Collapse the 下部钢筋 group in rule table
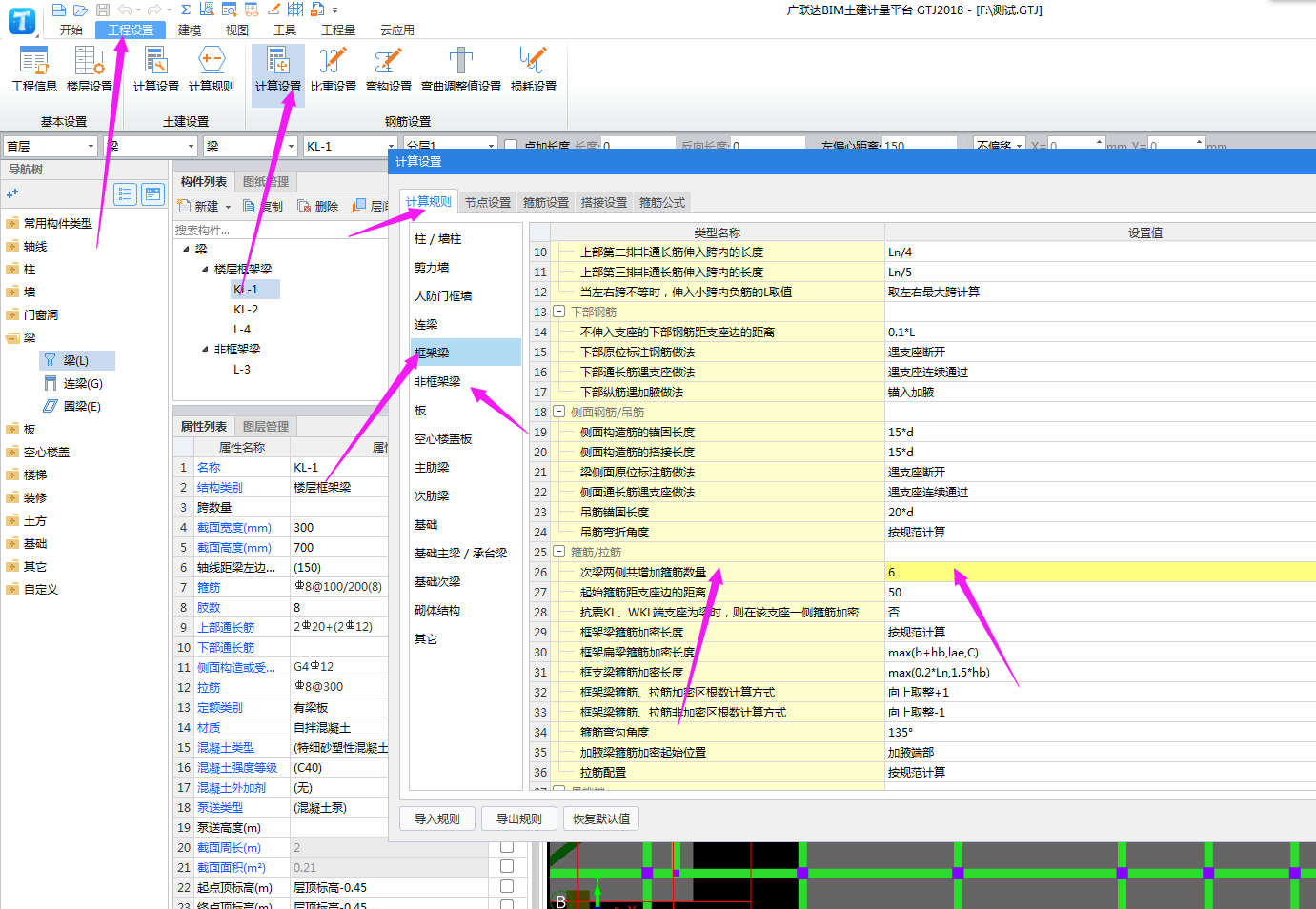 pos(559,312)
